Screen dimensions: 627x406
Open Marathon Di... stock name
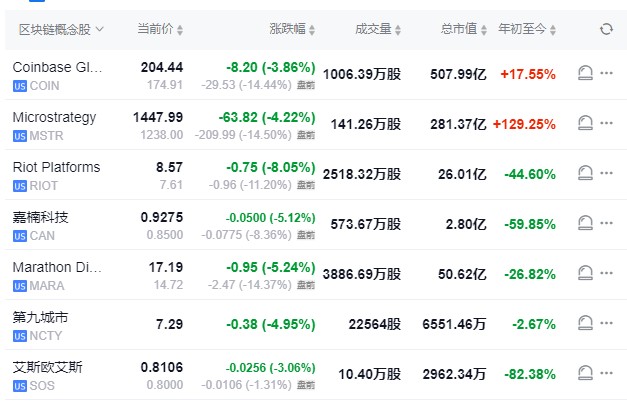pos(57,267)
